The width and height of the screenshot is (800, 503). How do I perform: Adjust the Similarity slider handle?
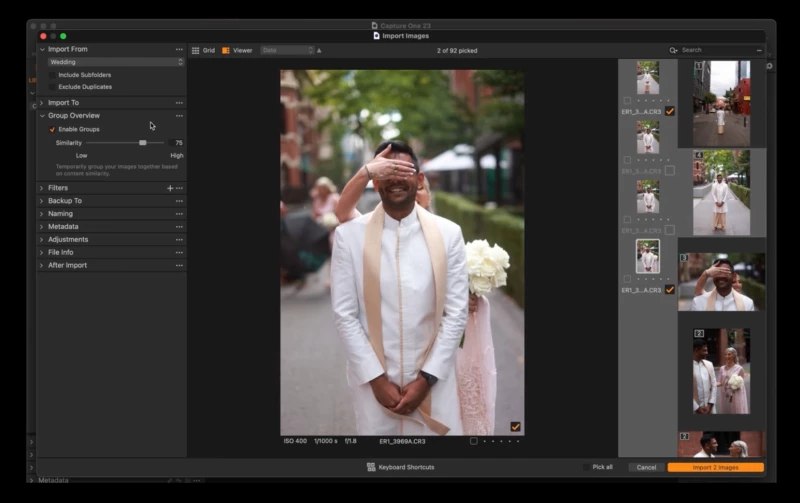pos(142,143)
